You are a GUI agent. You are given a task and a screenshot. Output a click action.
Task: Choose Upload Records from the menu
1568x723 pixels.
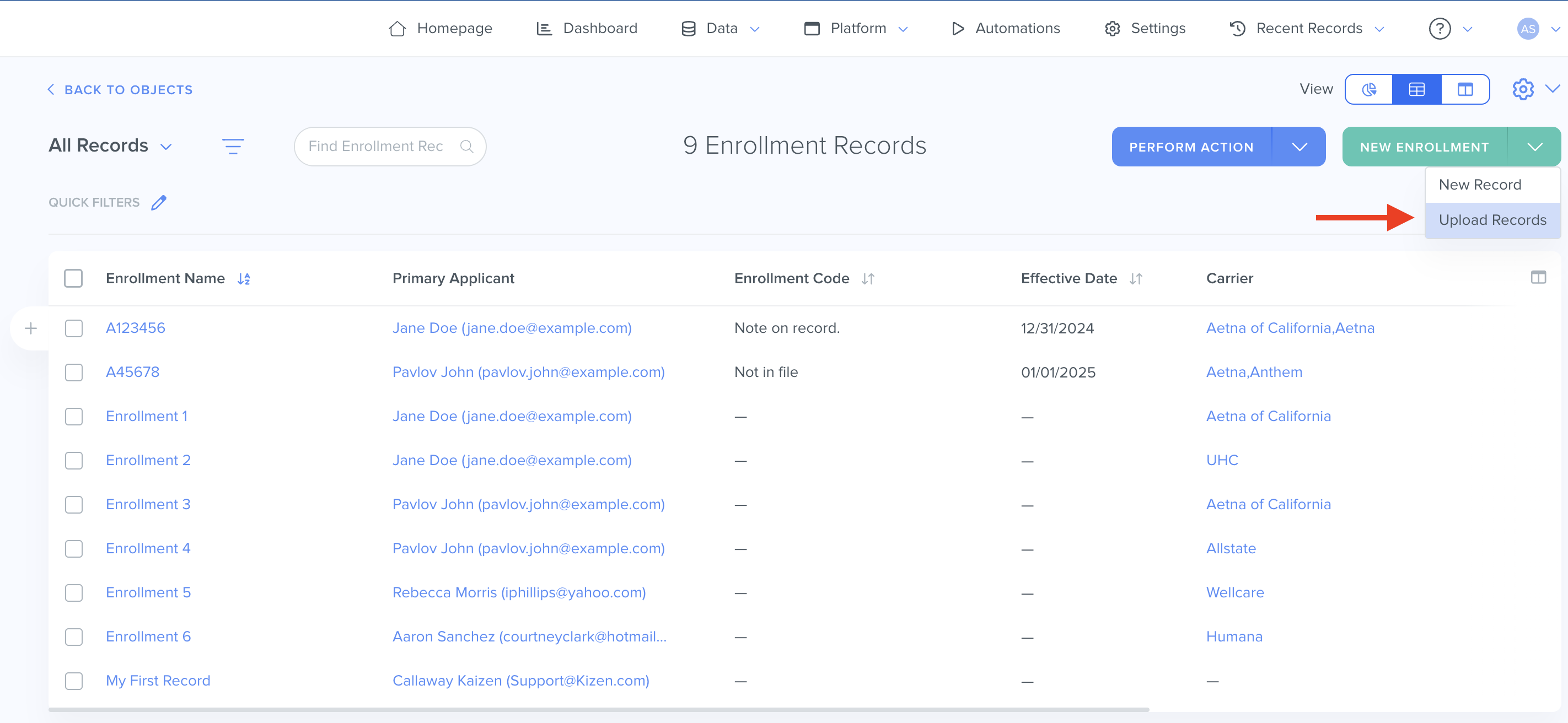(1492, 220)
